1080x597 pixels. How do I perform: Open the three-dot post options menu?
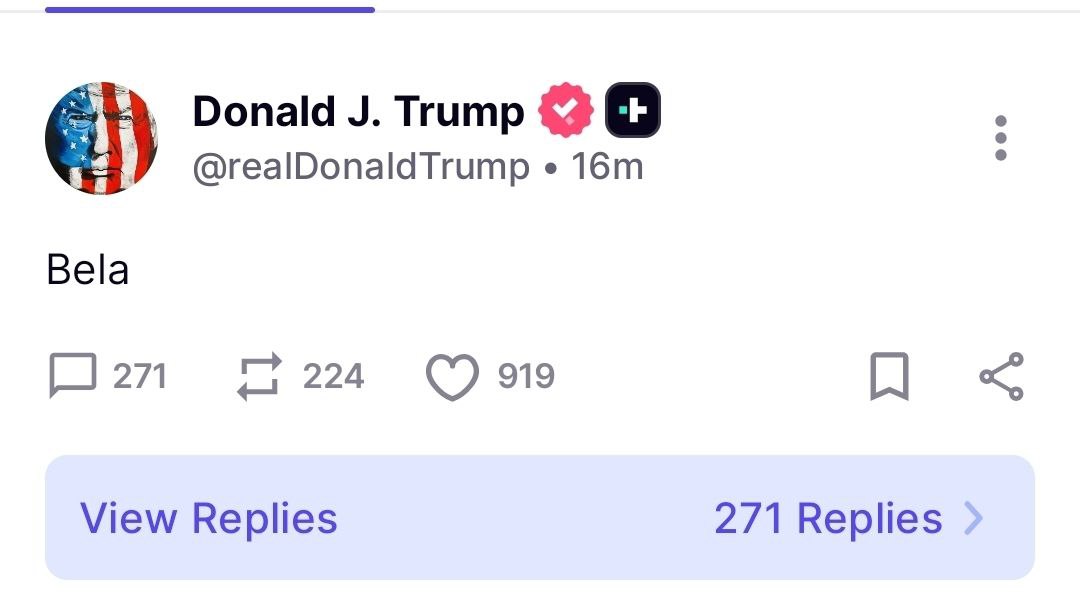(1001, 138)
